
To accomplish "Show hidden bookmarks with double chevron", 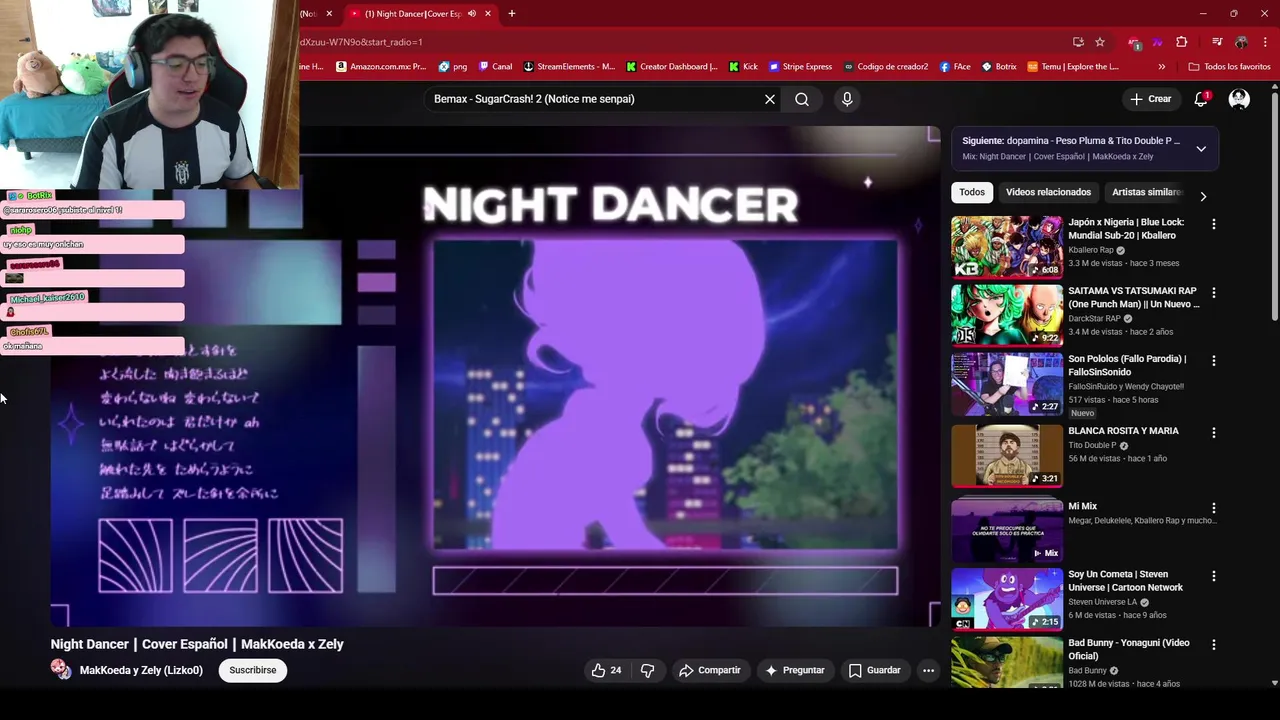I will 1161,67.
